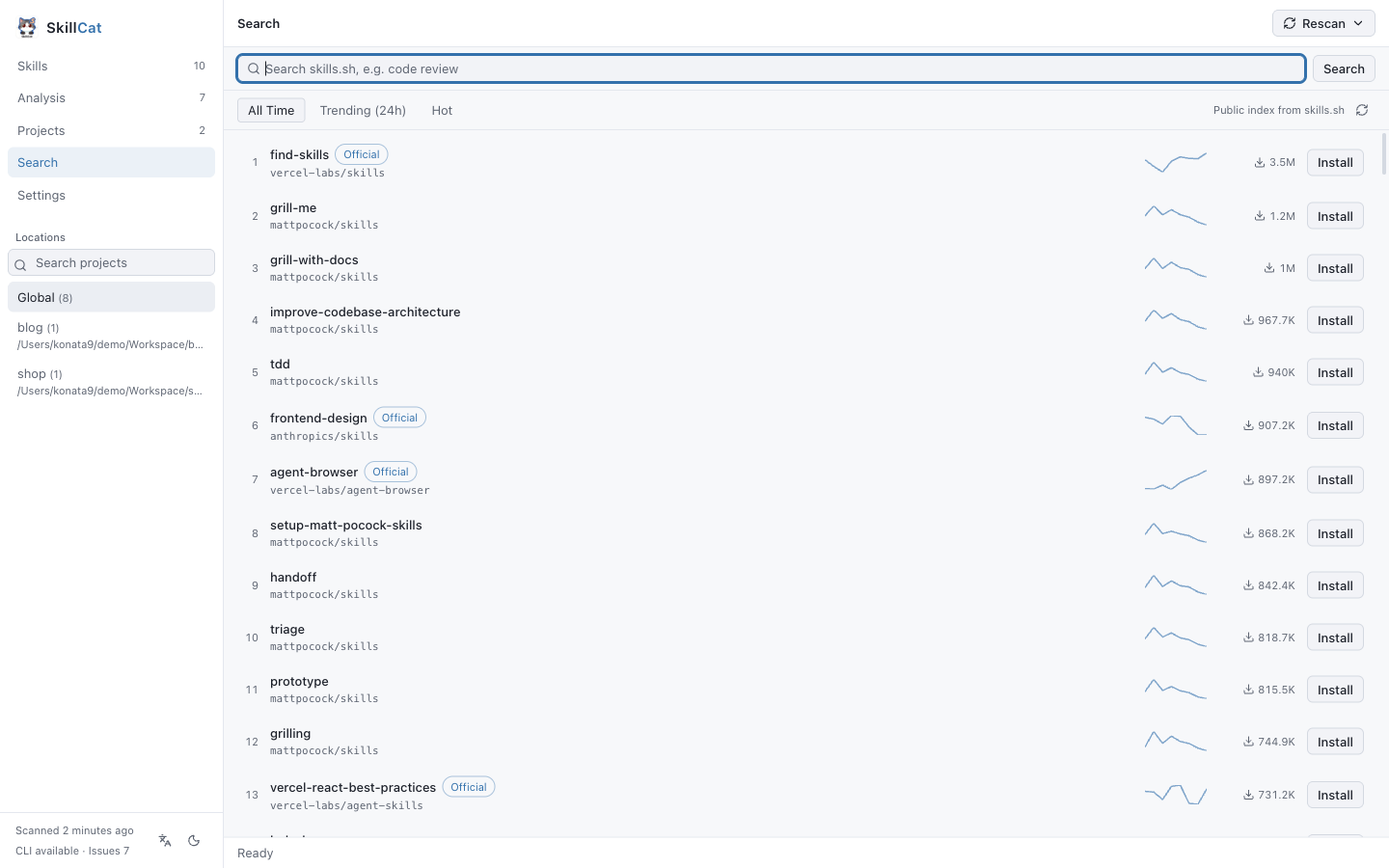This screenshot has width=1389, height=868.
Task: Select the shop project location
Action: click(111, 382)
